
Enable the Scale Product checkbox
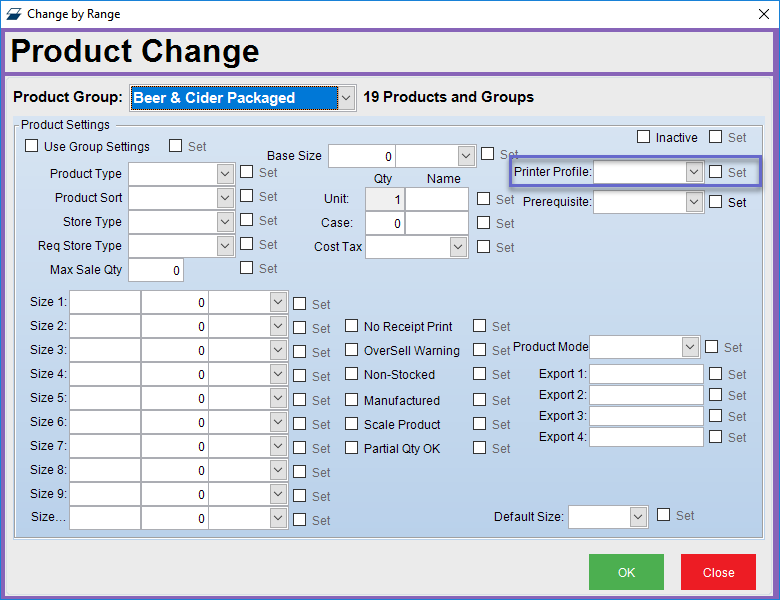[x=352, y=424]
